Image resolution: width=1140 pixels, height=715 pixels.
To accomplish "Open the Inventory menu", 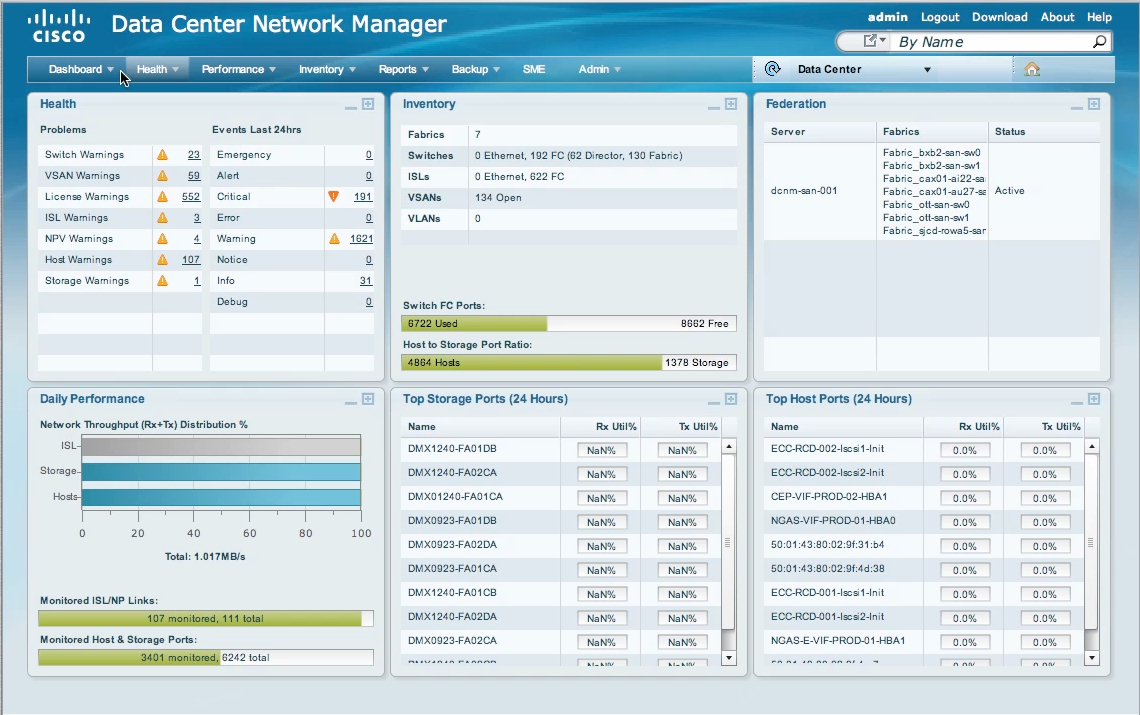I will point(327,69).
